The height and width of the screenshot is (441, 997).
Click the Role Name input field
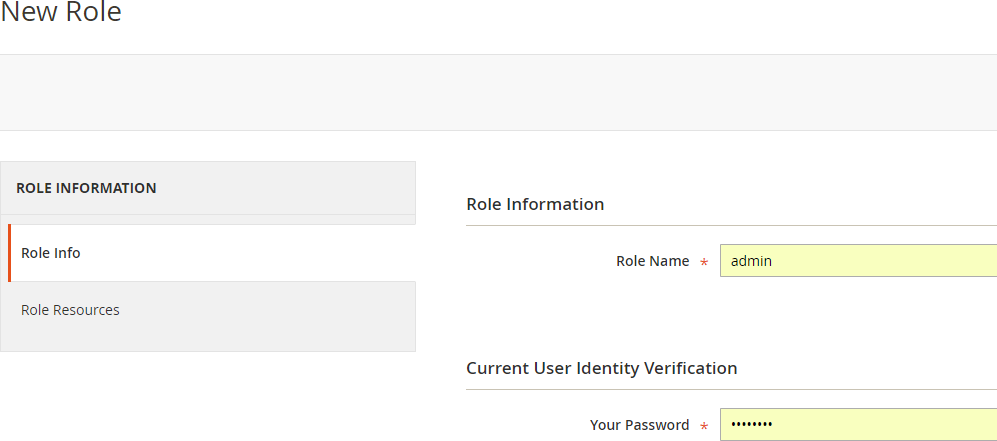857,261
